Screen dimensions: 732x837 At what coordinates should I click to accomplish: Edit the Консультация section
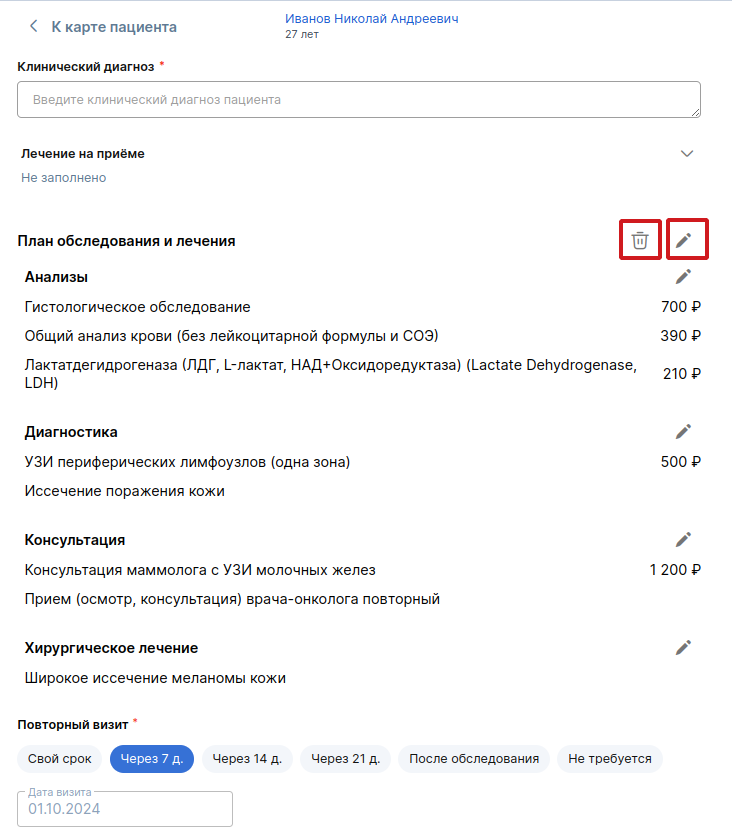684,539
